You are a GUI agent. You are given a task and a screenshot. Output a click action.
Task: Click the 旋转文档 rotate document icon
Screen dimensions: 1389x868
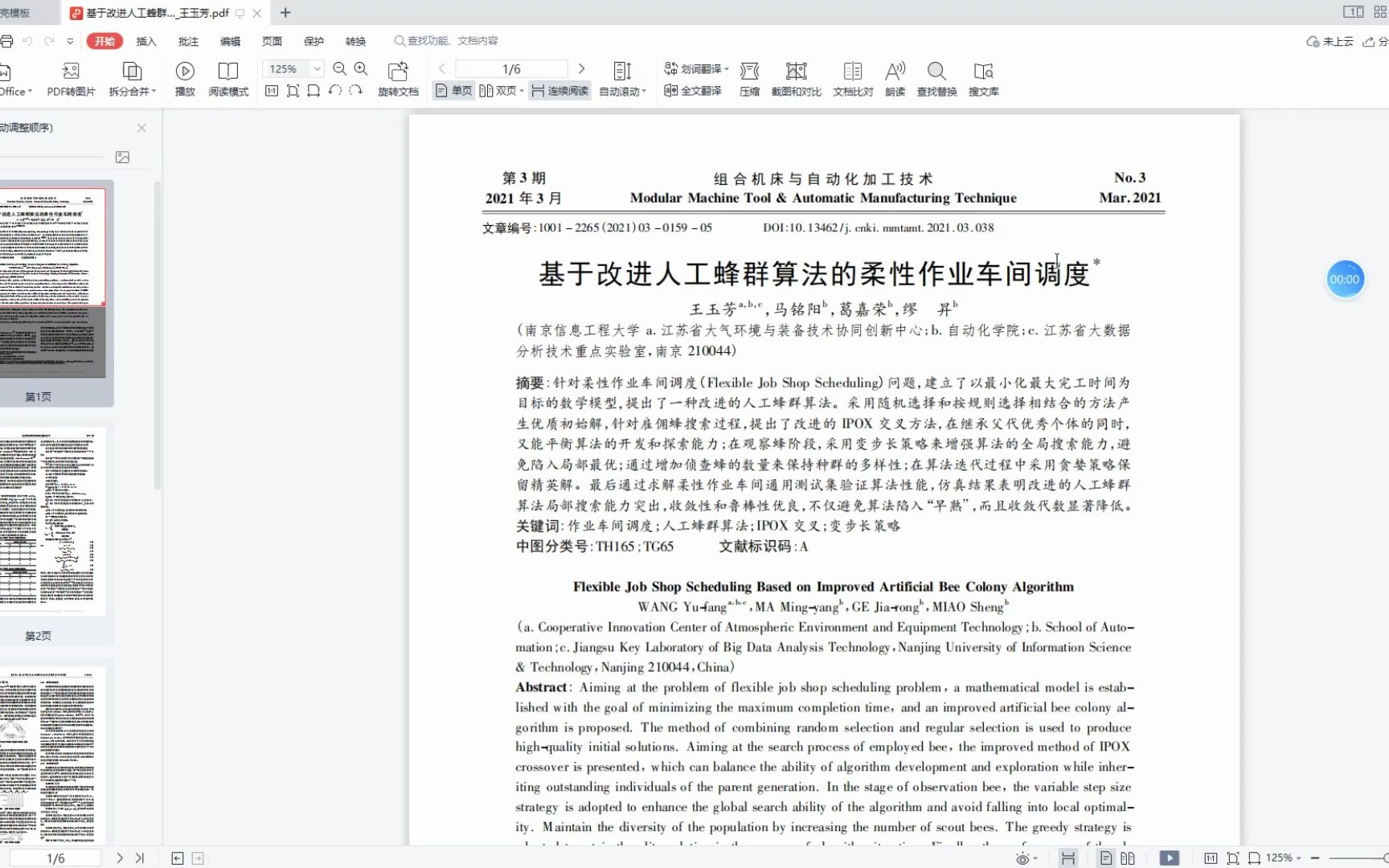pyautogui.click(x=398, y=80)
